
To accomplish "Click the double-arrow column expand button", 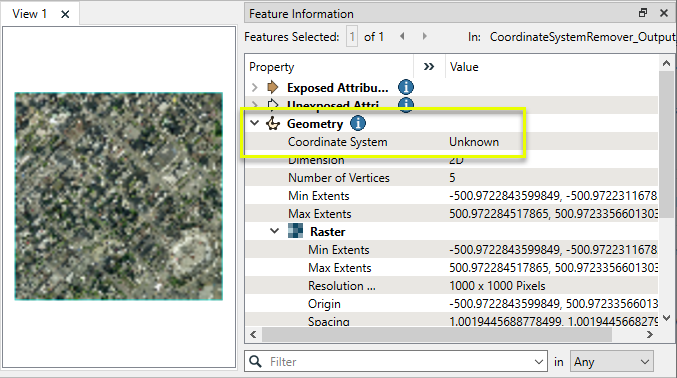I will tap(429, 67).
